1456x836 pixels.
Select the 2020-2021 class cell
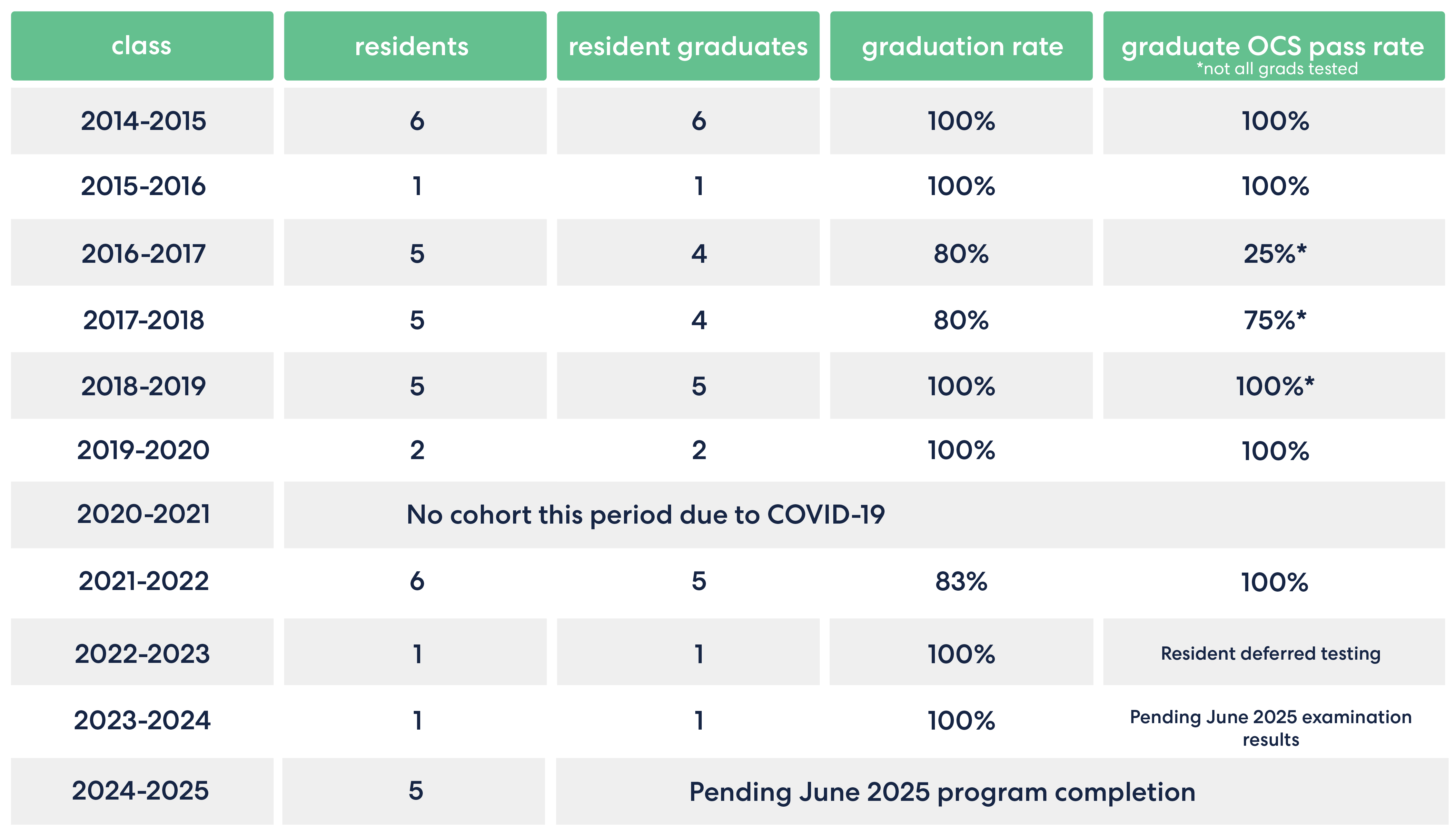click(143, 515)
